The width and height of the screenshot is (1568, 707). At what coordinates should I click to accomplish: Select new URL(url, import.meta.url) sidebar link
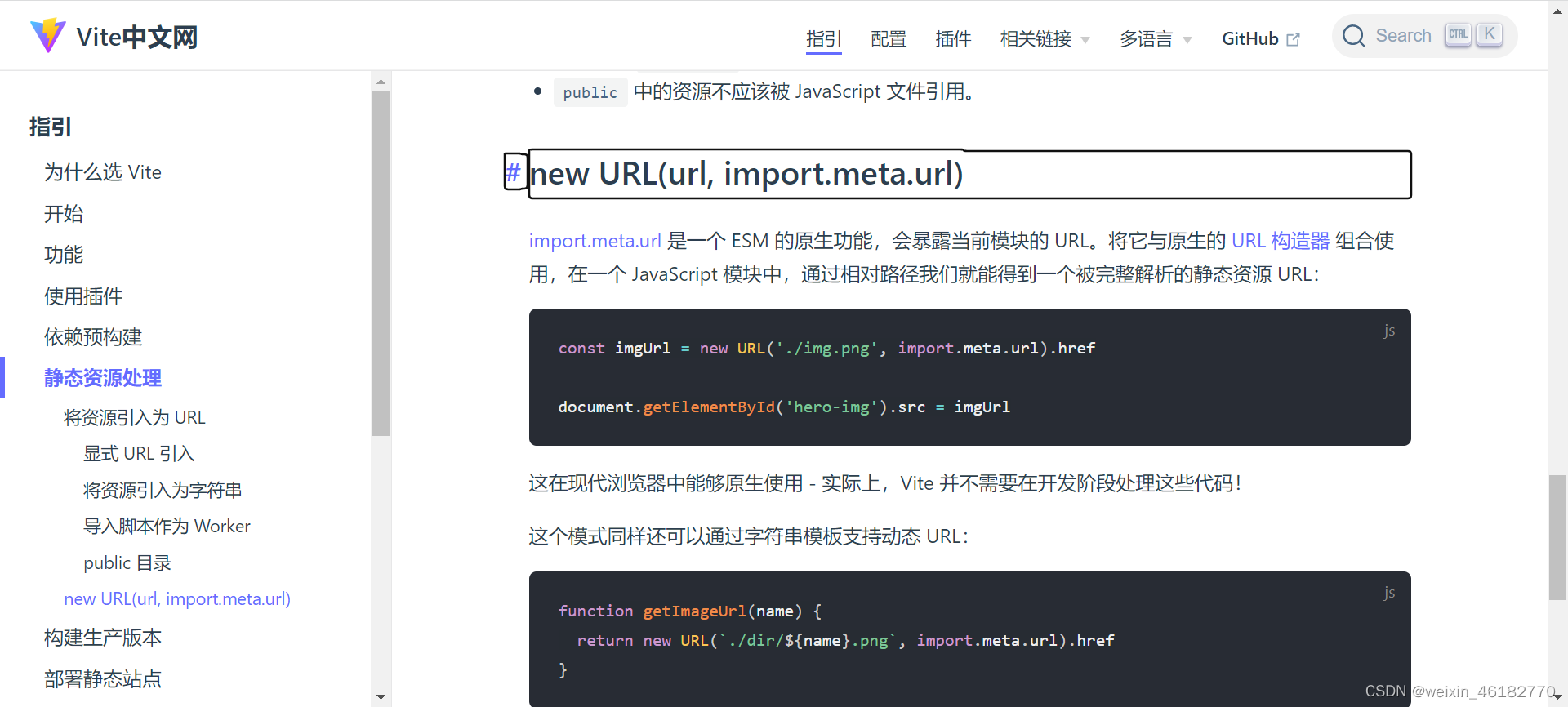177,598
